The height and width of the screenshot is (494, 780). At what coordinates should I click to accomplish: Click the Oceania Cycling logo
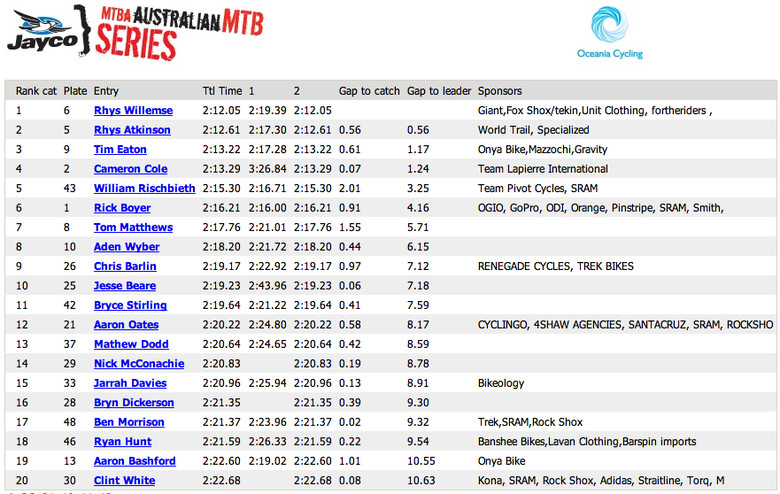(609, 32)
